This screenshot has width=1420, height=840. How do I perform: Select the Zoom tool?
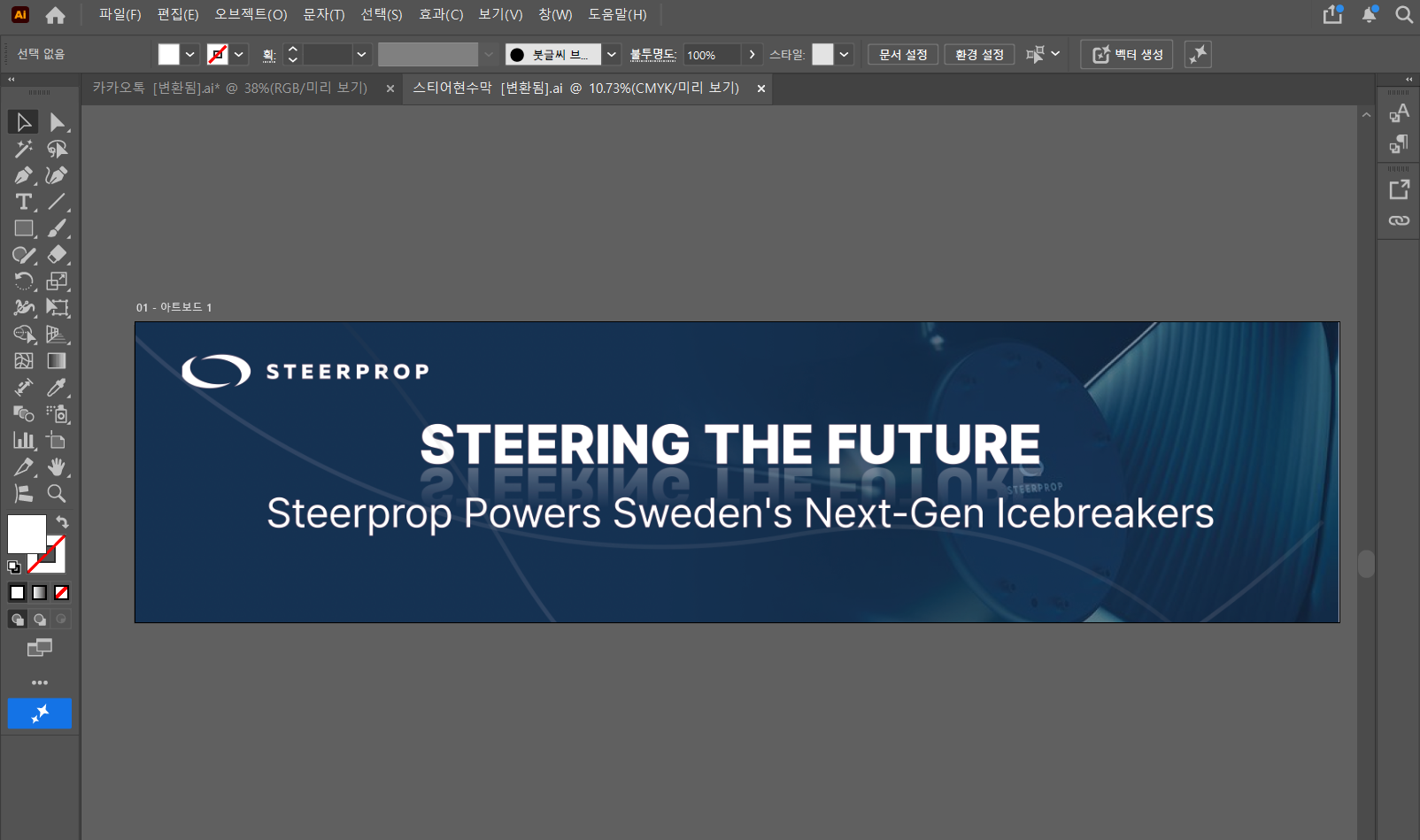[57, 494]
